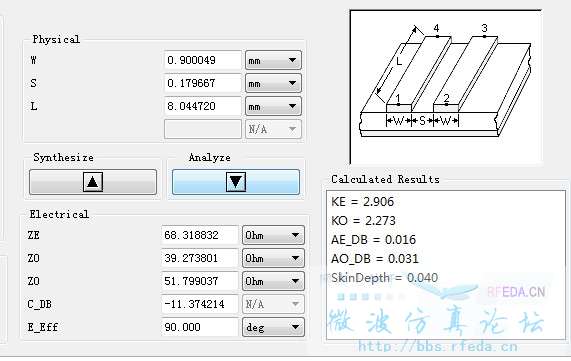Open the L unit dropdown (mm)
This screenshot has width=571, height=361.
pyautogui.click(x=273, y=106)
